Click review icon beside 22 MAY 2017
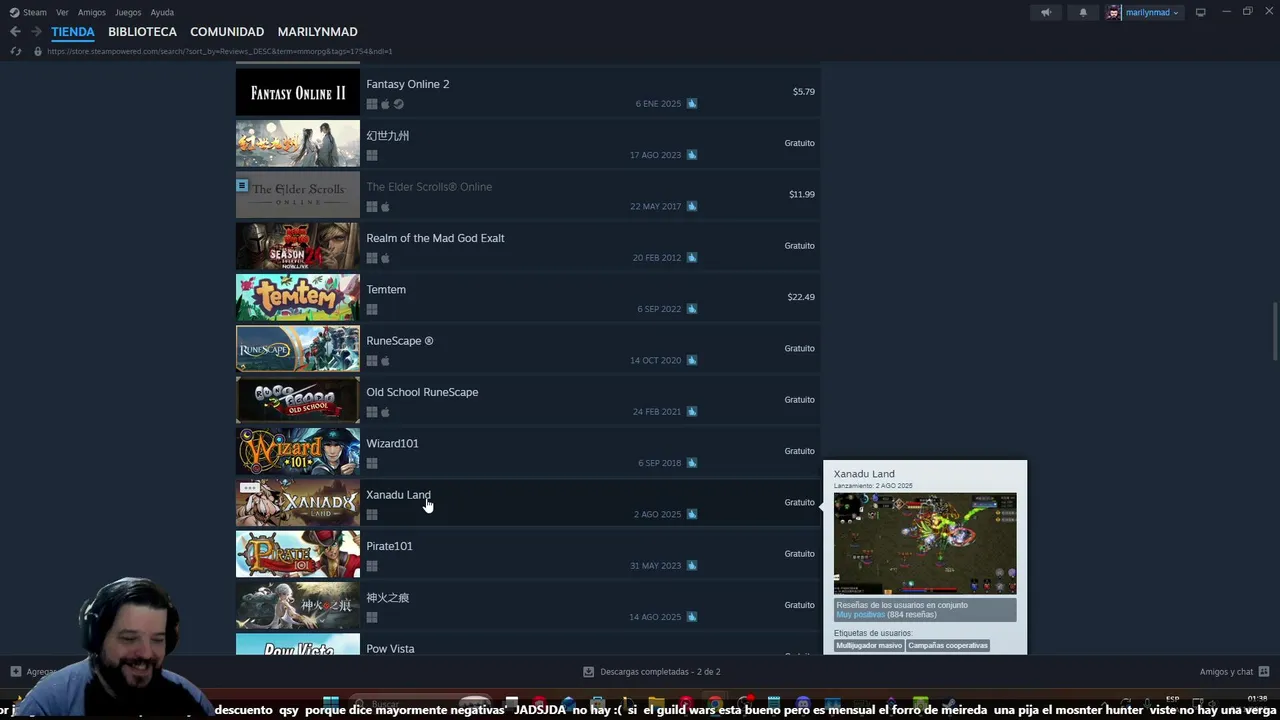The width and height of the screenshot is (1280, 720). click(x=692, y=206)
